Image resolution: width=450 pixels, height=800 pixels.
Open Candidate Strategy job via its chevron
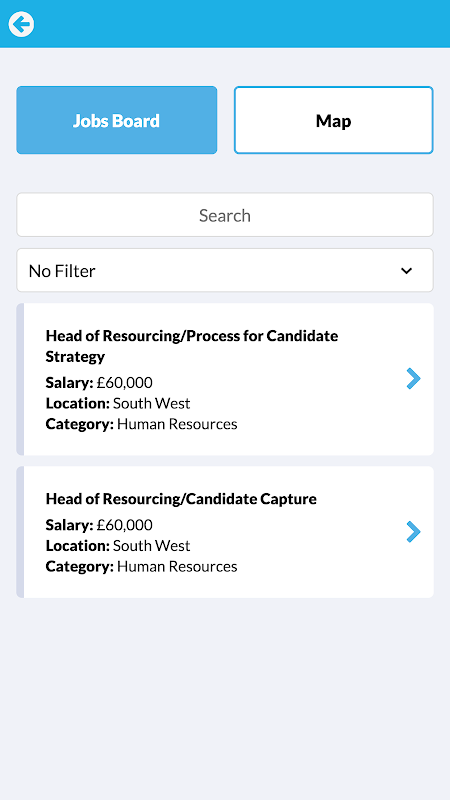tap(413, 379)
